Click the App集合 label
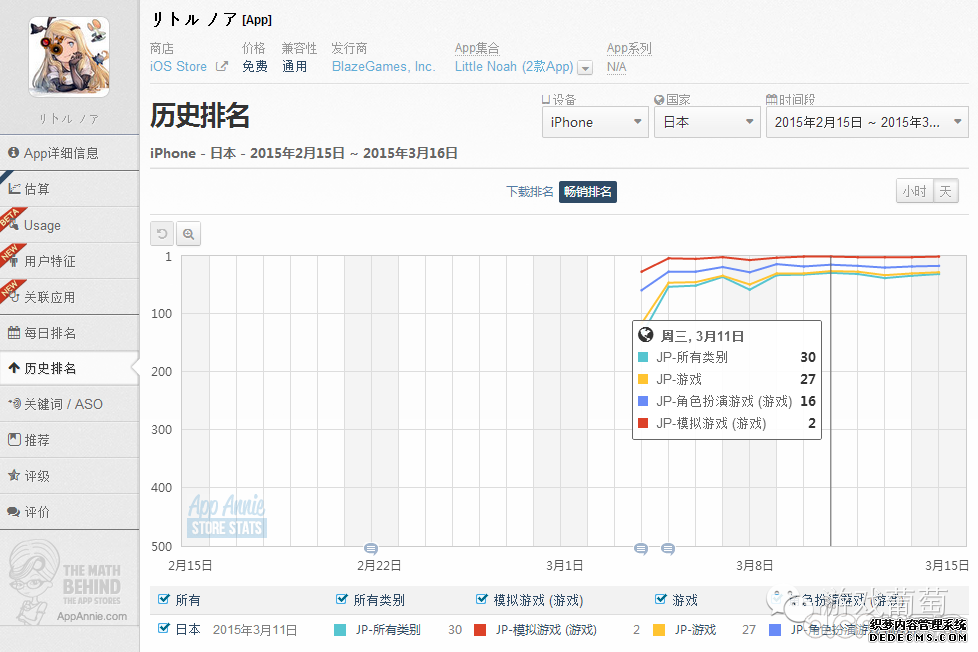 [477, 48]
